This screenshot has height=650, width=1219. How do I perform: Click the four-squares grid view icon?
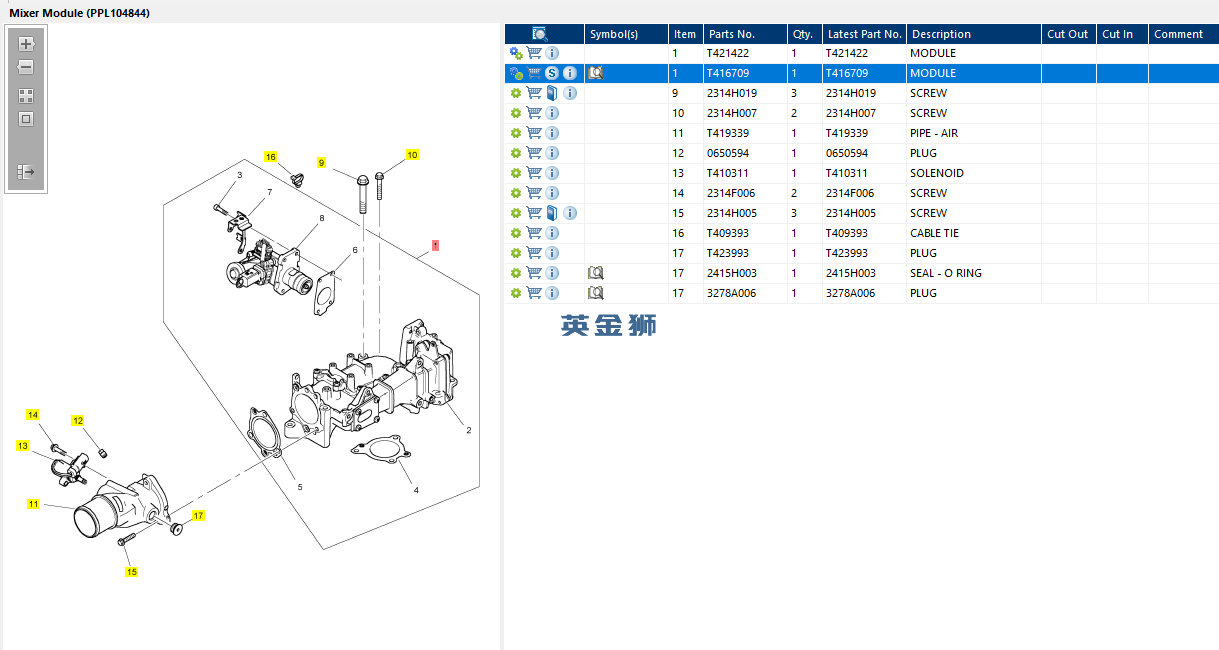[26, 96]
